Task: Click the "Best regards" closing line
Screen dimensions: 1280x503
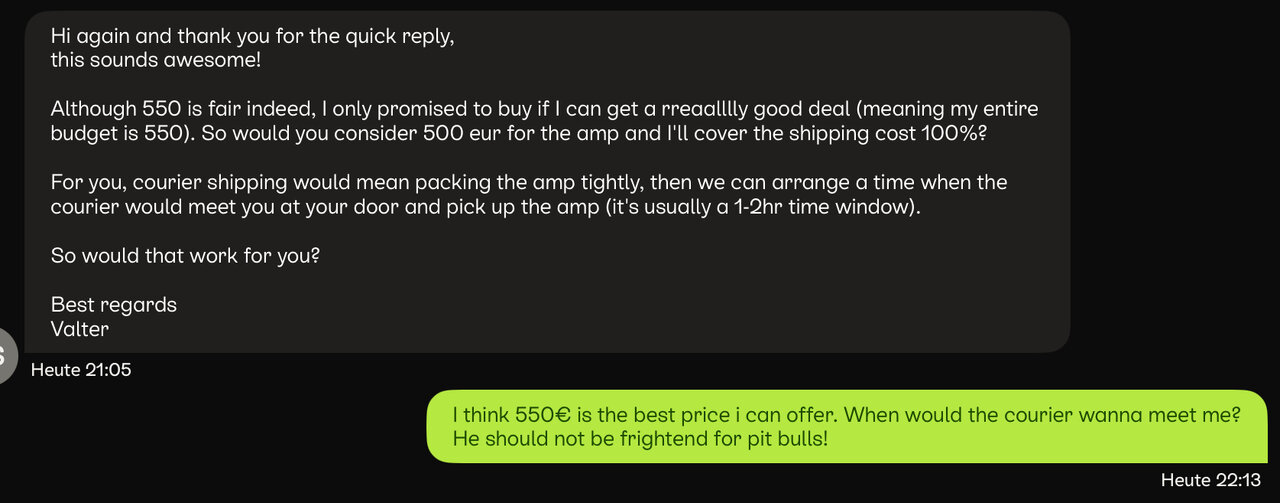Action: tap(113, 305)
